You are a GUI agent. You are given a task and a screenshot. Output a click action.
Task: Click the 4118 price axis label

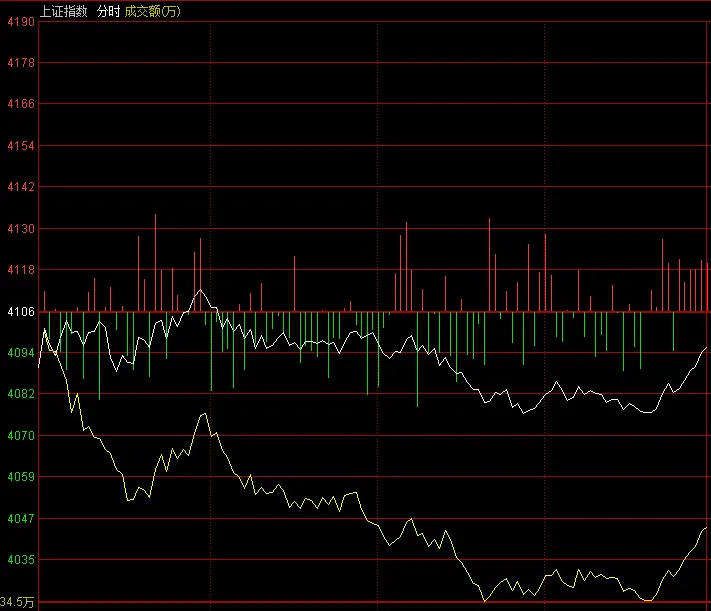21,270
